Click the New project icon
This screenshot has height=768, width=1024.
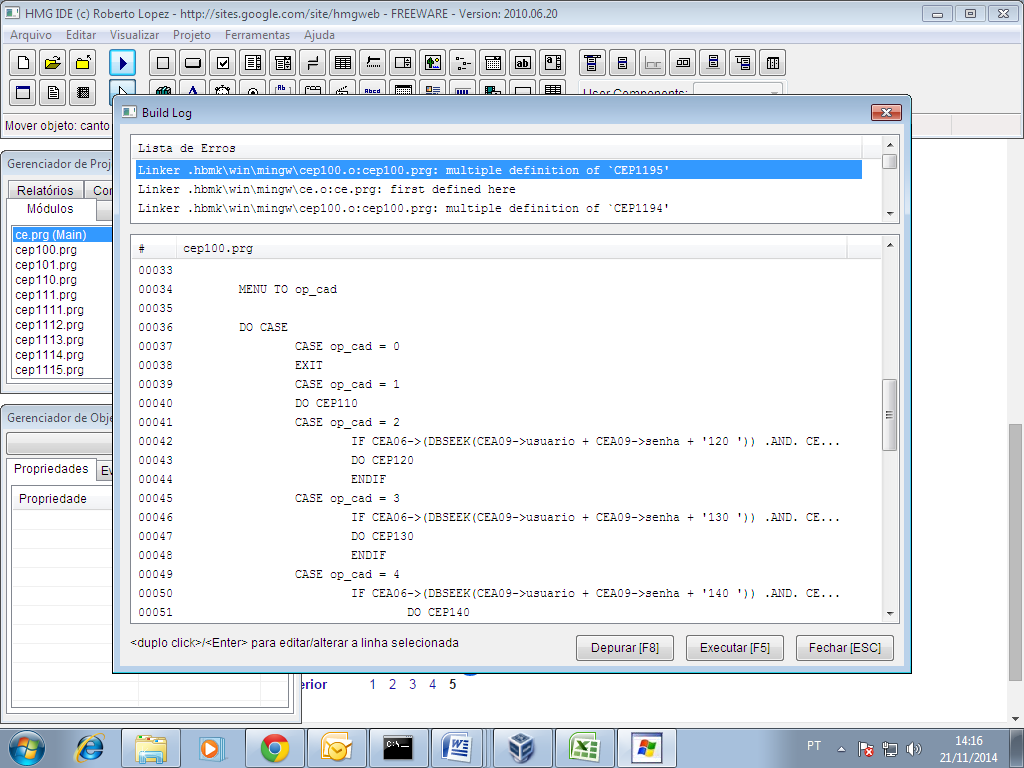click(x=23, y=63)
